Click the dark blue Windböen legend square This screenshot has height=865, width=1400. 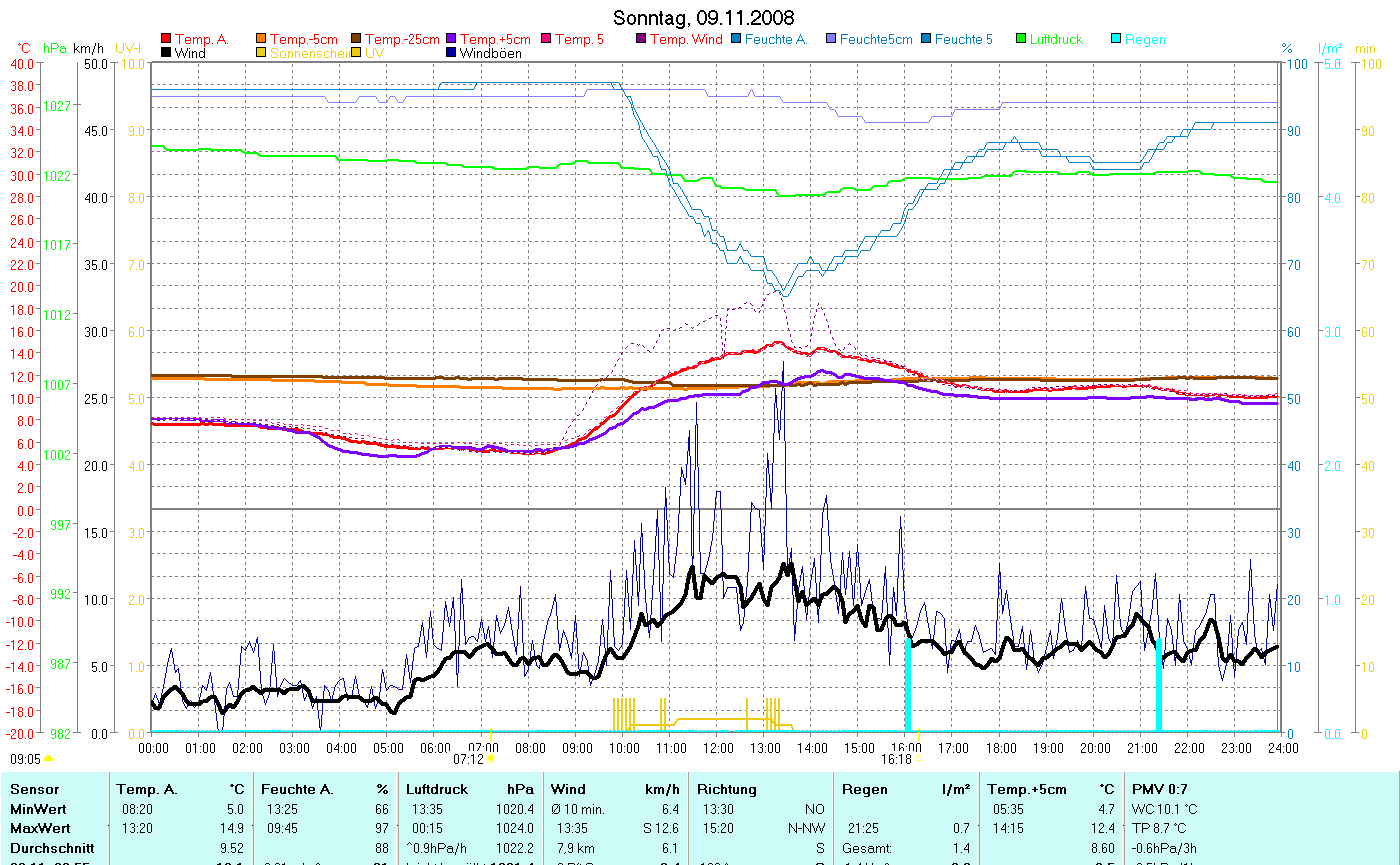(x=452, y=53)
